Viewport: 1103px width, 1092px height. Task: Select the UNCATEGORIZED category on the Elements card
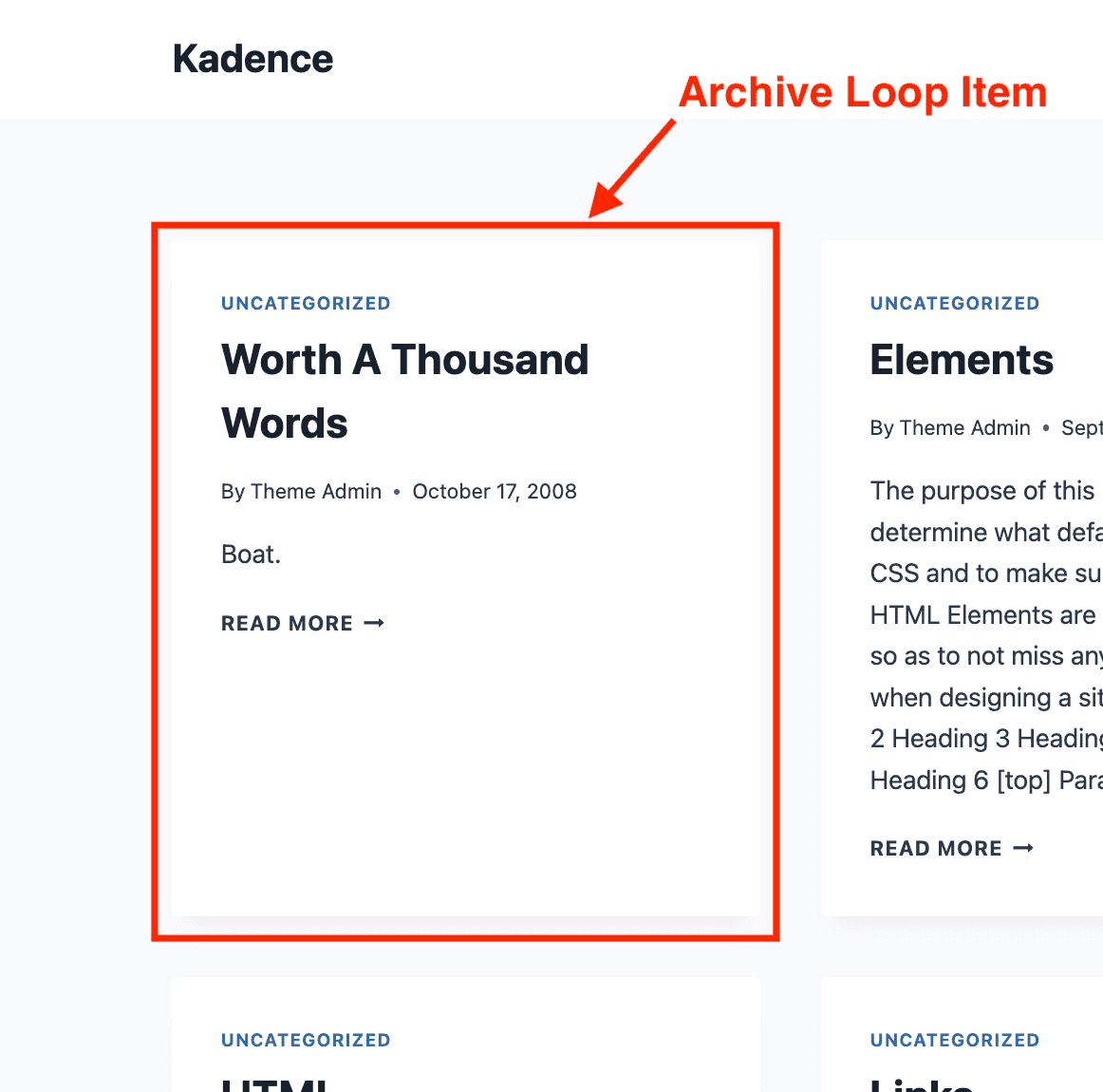[x=955, y=303]
